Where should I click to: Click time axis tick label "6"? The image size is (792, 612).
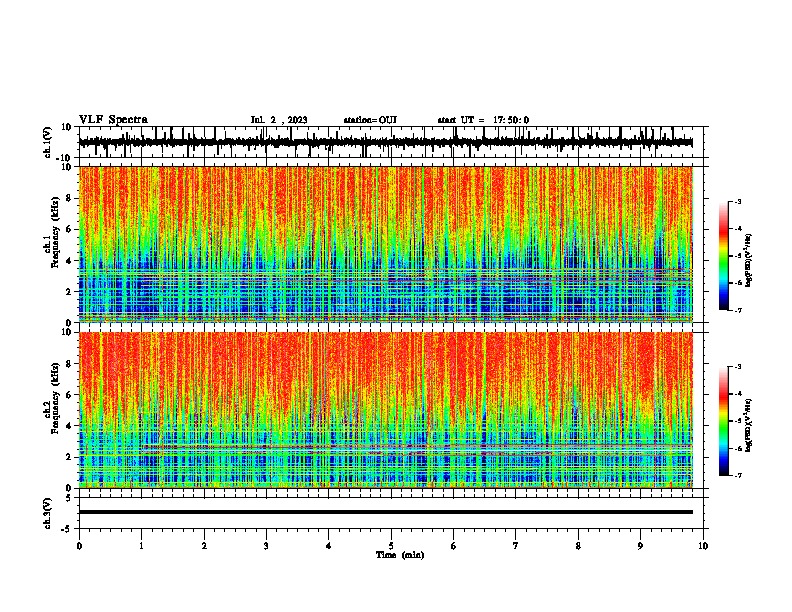(x=454, y=546)
